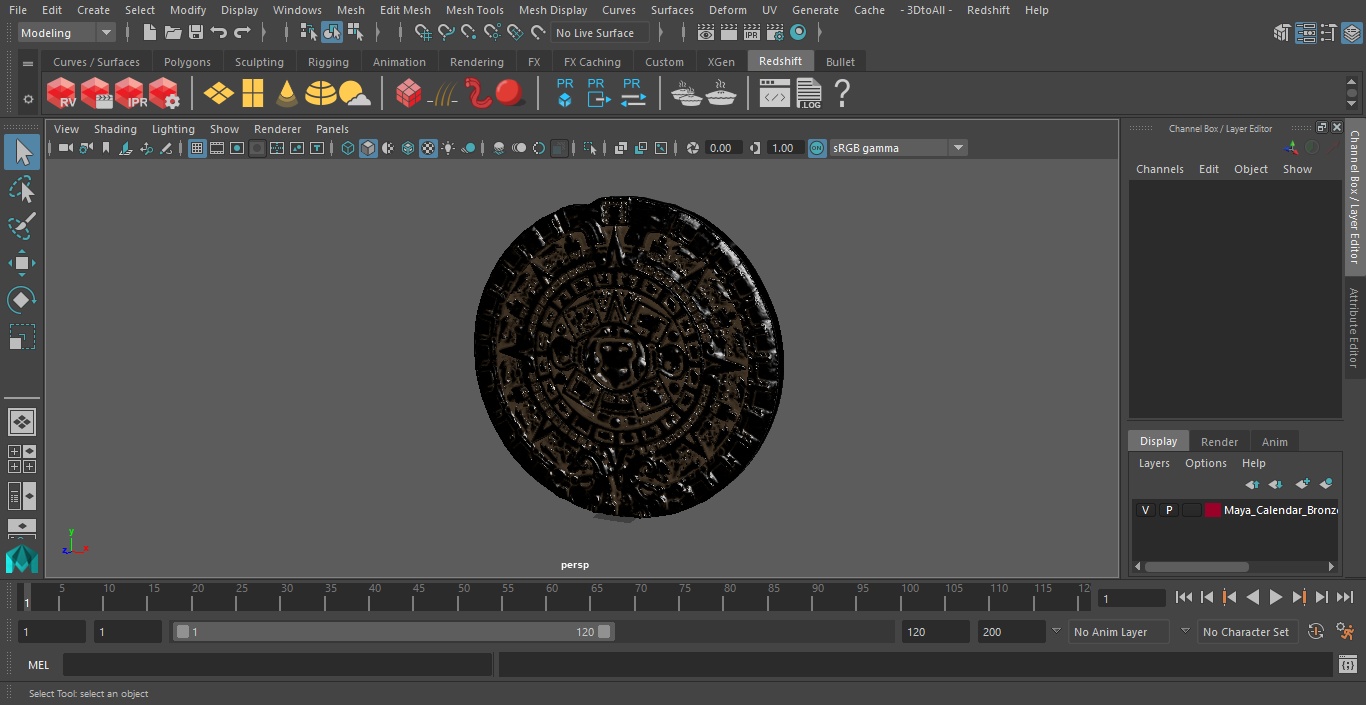Toggle visibility V of Maya_Calendar_Bronze layer
1366x705 pixels.
pyautogui.click(x=1145, y=510)
